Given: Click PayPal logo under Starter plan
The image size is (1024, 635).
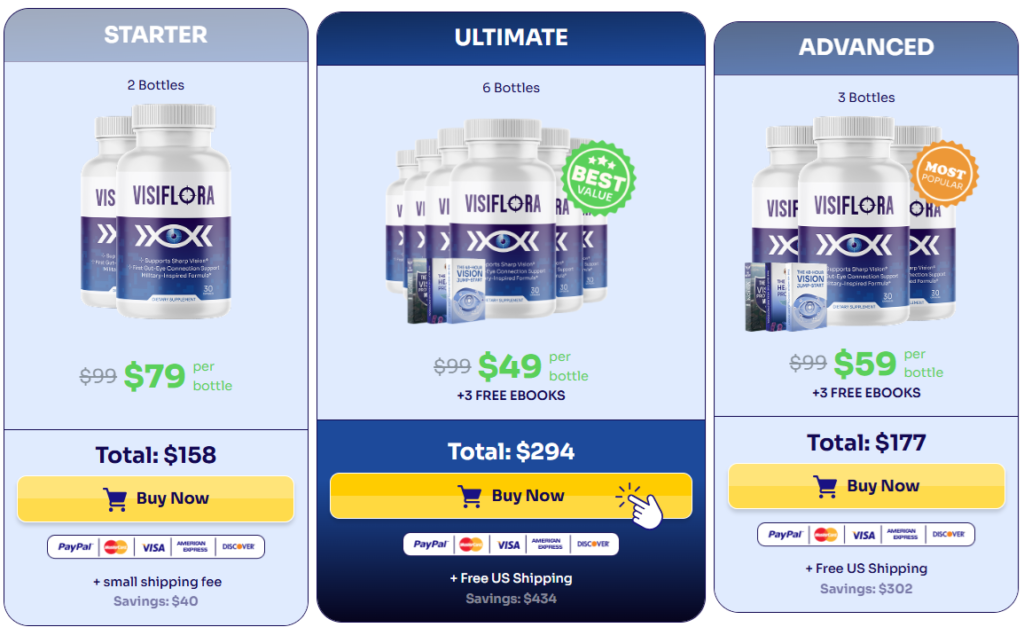Looking at the screenshot, I should click(x=74, y=547).
